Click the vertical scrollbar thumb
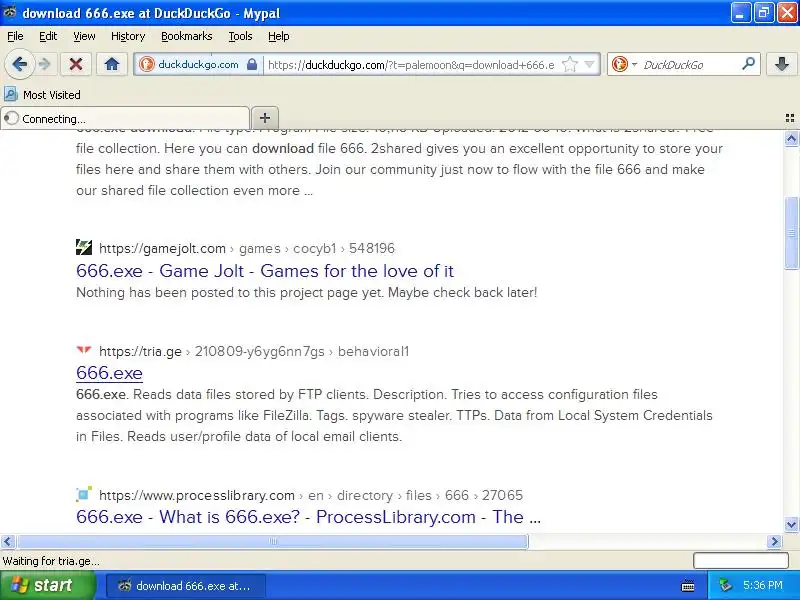800x600 pixels. pyautogui.click(x=791, y=232)
